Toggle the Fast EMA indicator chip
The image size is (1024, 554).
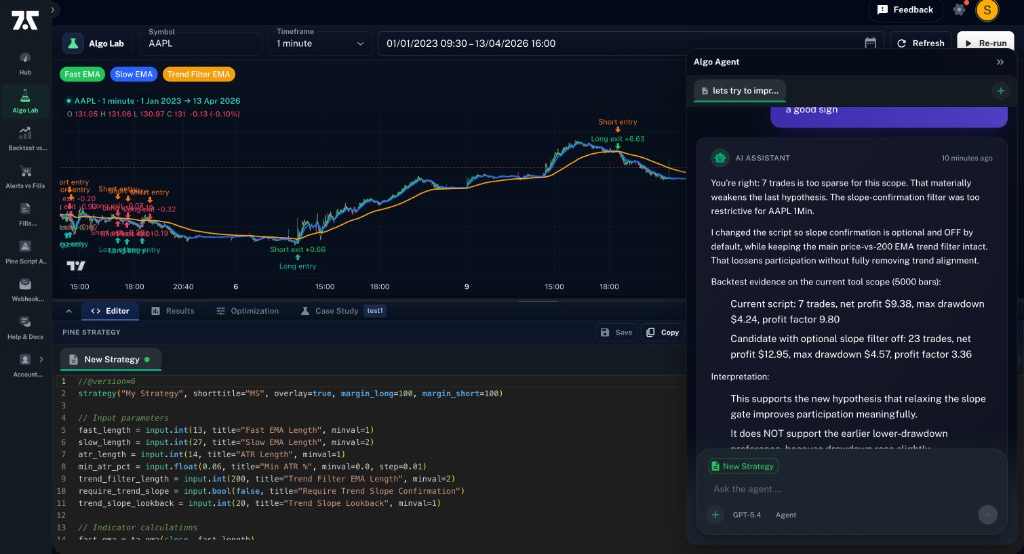point(82,74)
